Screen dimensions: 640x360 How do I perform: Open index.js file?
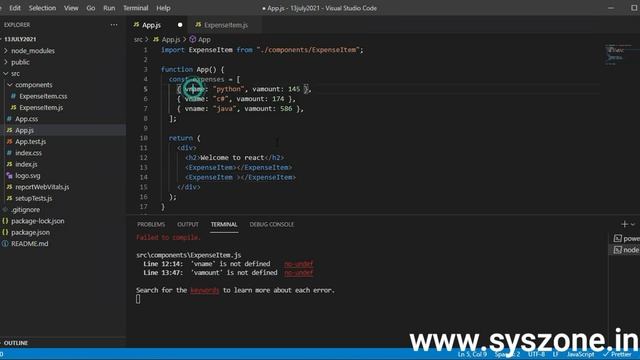pos(26,164)
